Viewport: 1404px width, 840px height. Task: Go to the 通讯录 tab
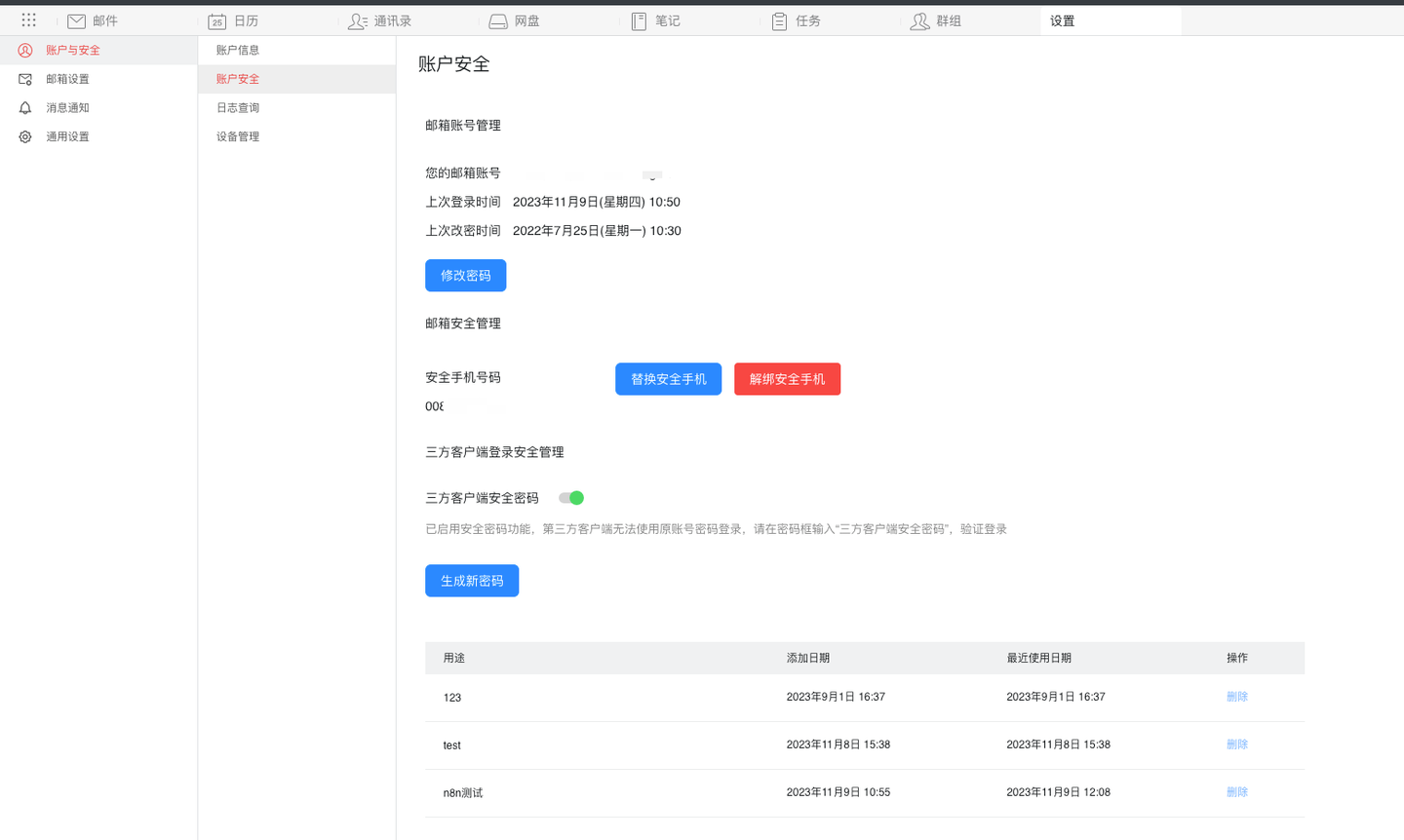[393, 21]
